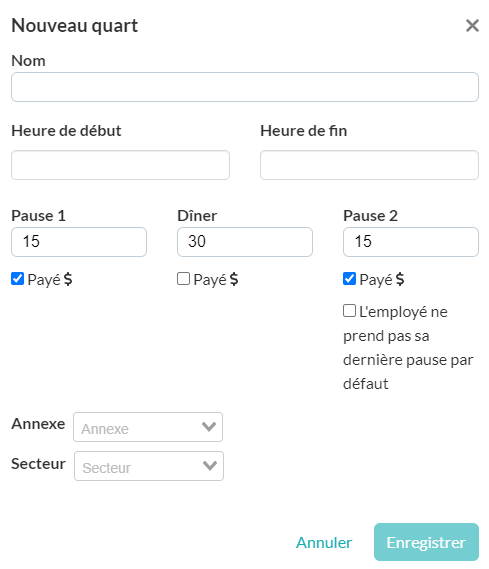This screenshot has width=489, height=569.
Task: Save the shift with Enregistrer
Action: [426, 542]
